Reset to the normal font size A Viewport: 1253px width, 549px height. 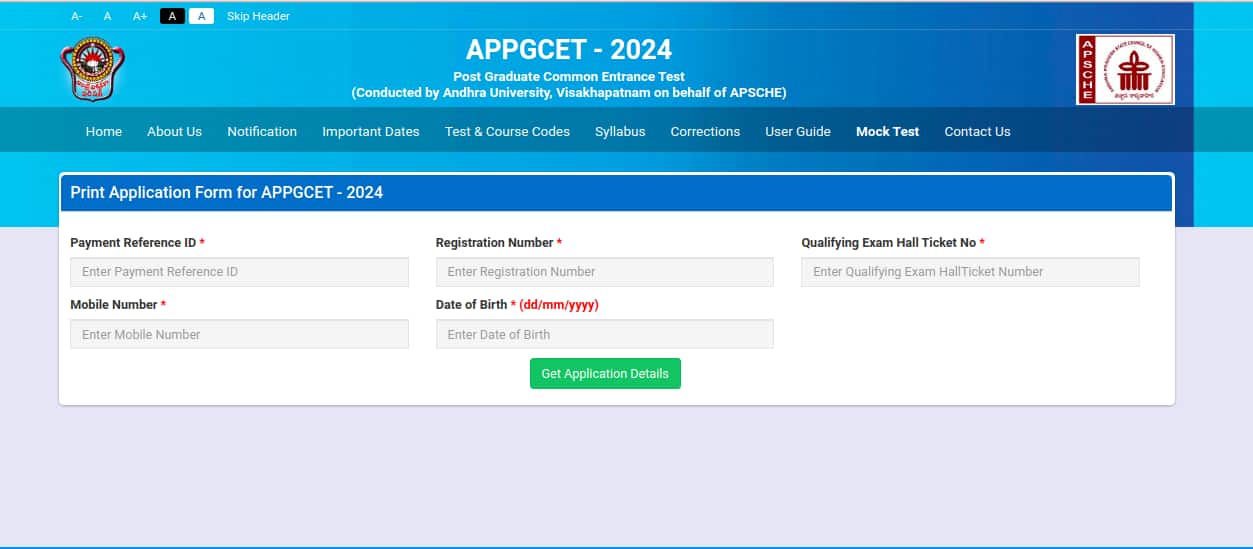pos(107,16)
